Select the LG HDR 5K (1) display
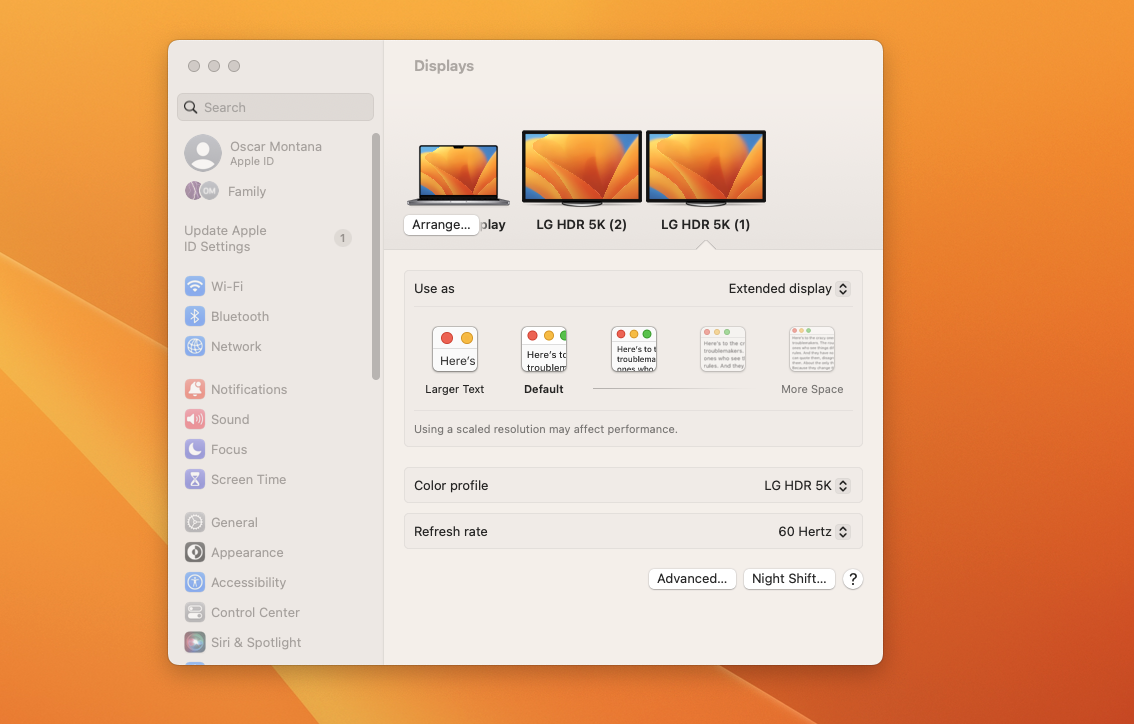 pos(706,168)
